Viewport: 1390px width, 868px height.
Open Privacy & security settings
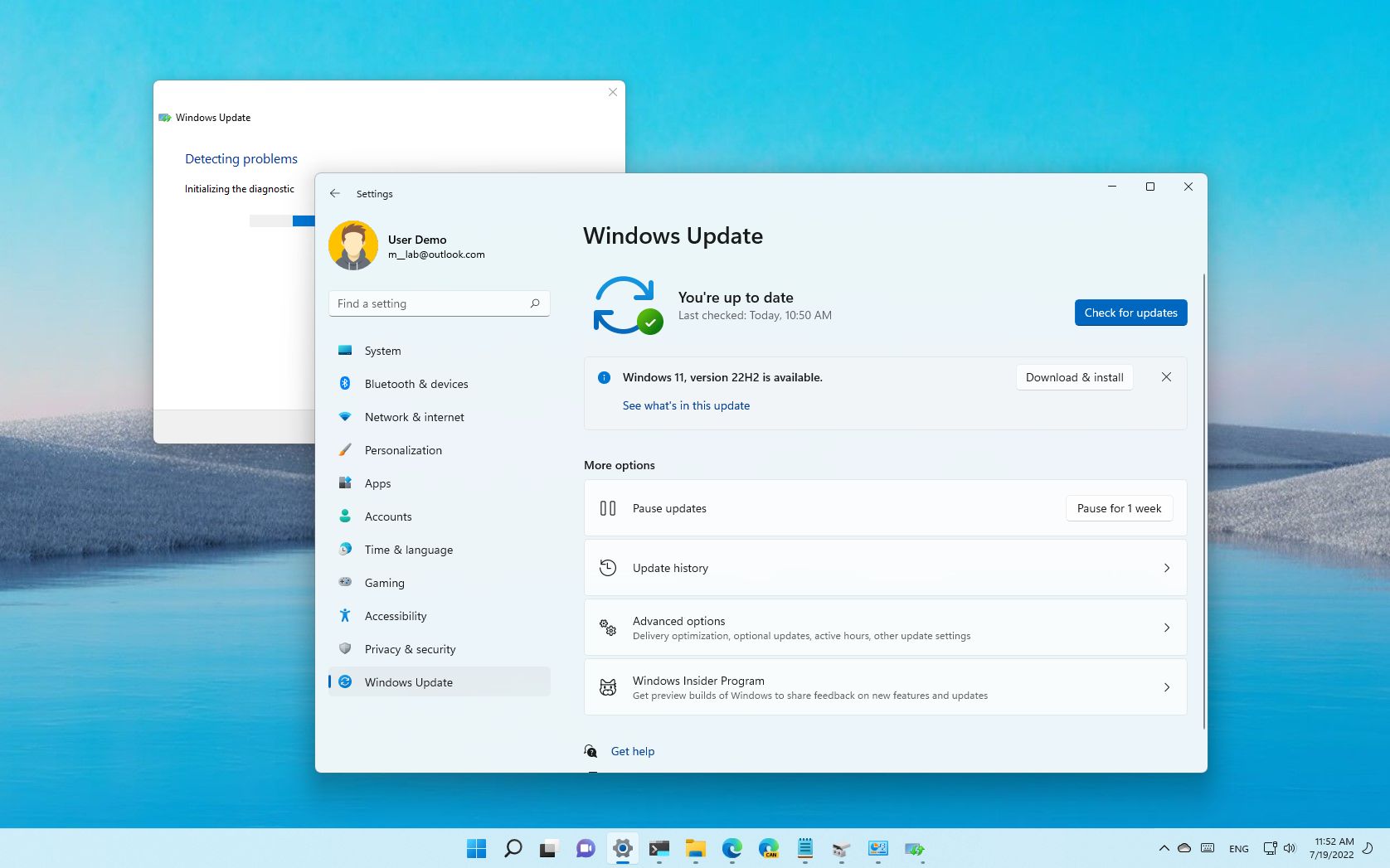point(410,649)
